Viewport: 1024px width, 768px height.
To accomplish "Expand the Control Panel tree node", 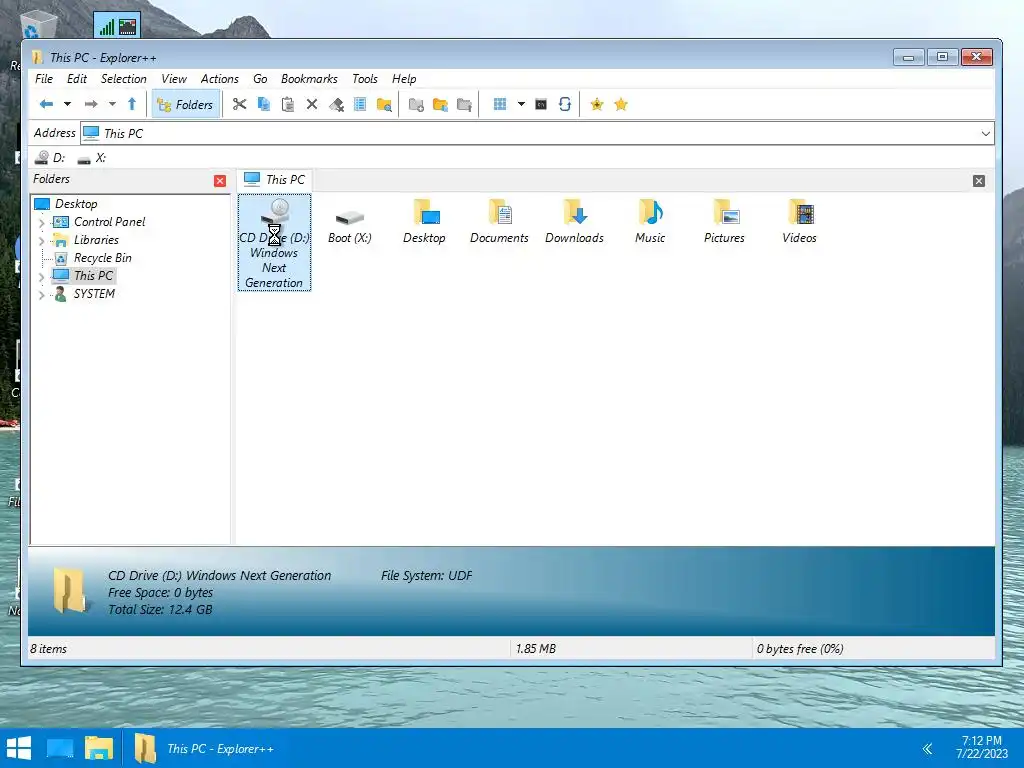I will pyautogui.click(x=42, y=223).
